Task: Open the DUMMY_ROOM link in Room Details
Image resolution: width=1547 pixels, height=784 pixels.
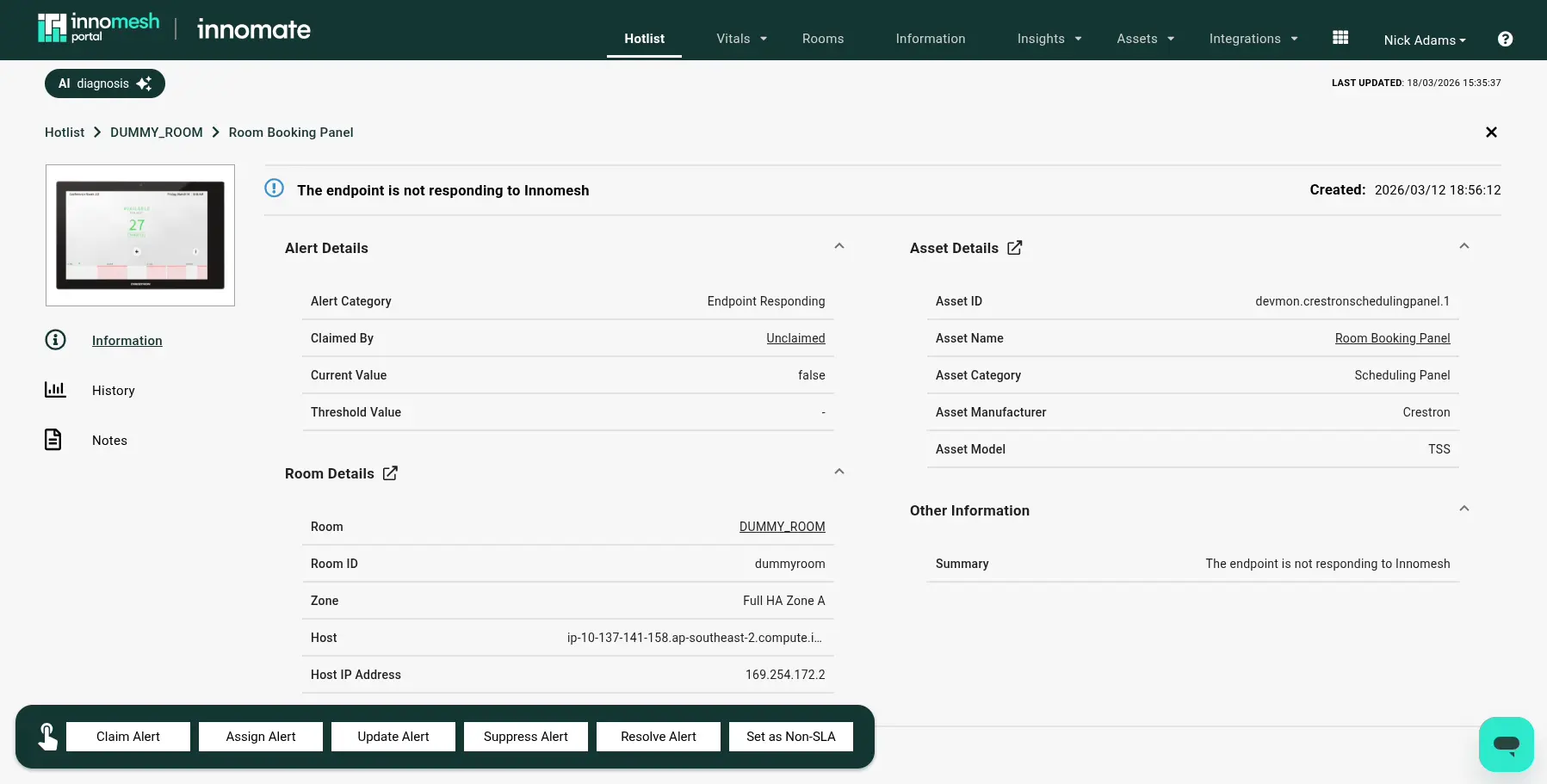Action: (782, 527)
